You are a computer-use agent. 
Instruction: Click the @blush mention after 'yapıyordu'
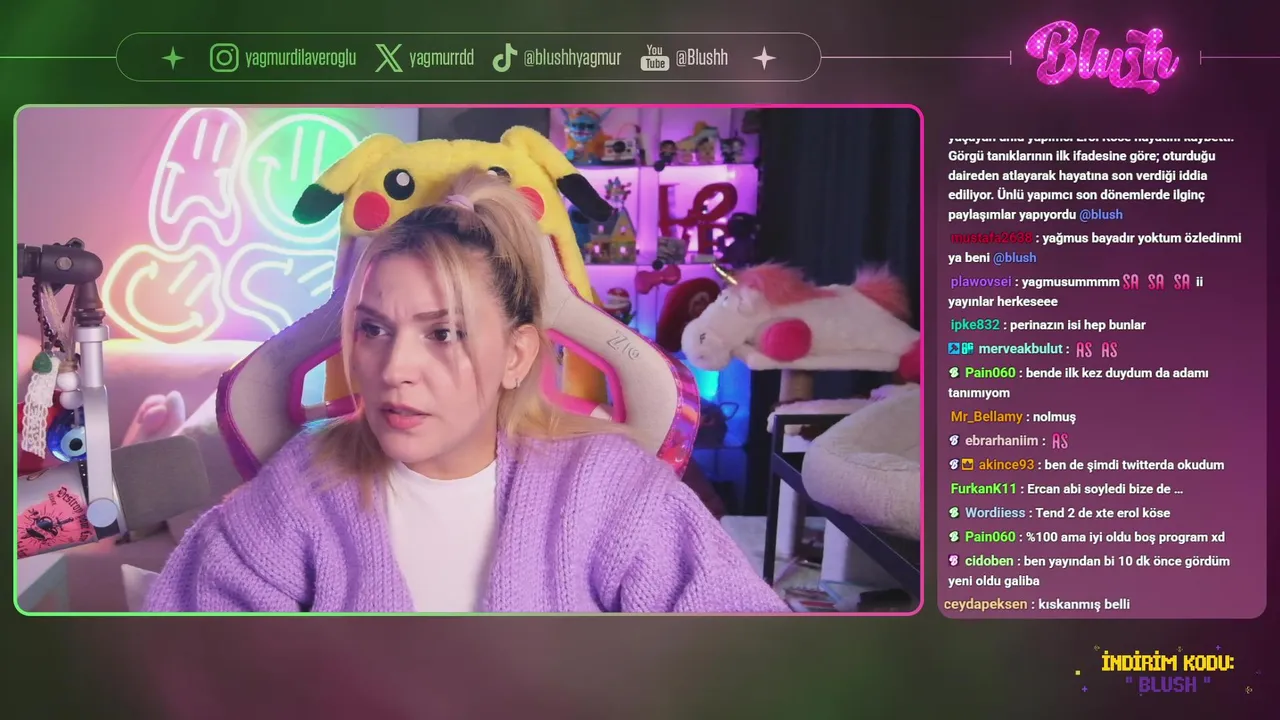pos(1100,215)
